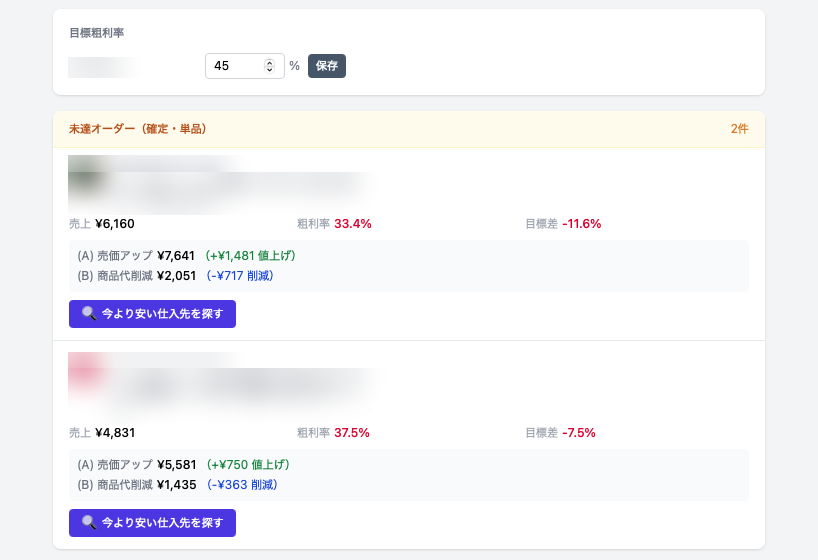Screen dimensions: 818x560
Task: Click sales value ¥6,160
Action: tap(115, 224)
